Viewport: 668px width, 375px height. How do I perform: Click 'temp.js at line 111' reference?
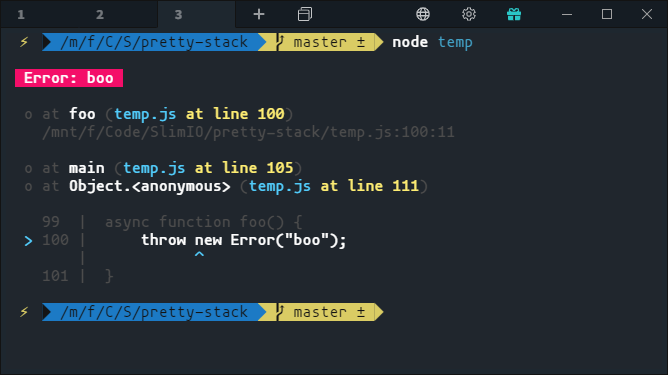click(334, 186)
